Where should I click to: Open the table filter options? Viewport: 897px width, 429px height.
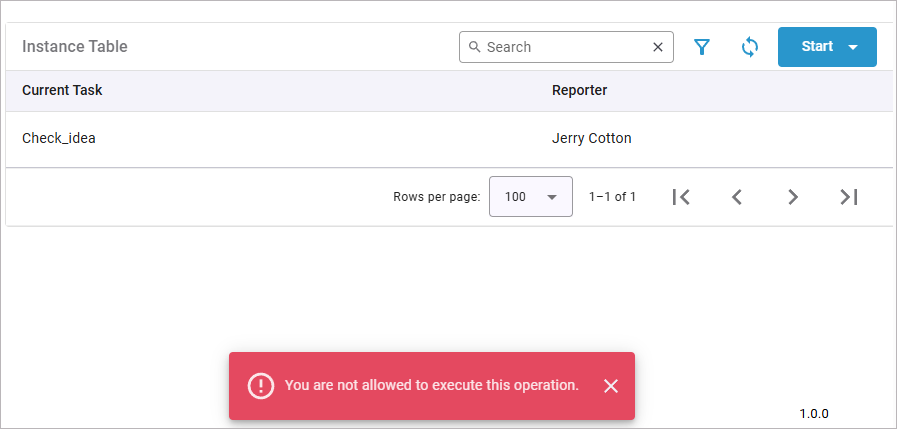702,47
